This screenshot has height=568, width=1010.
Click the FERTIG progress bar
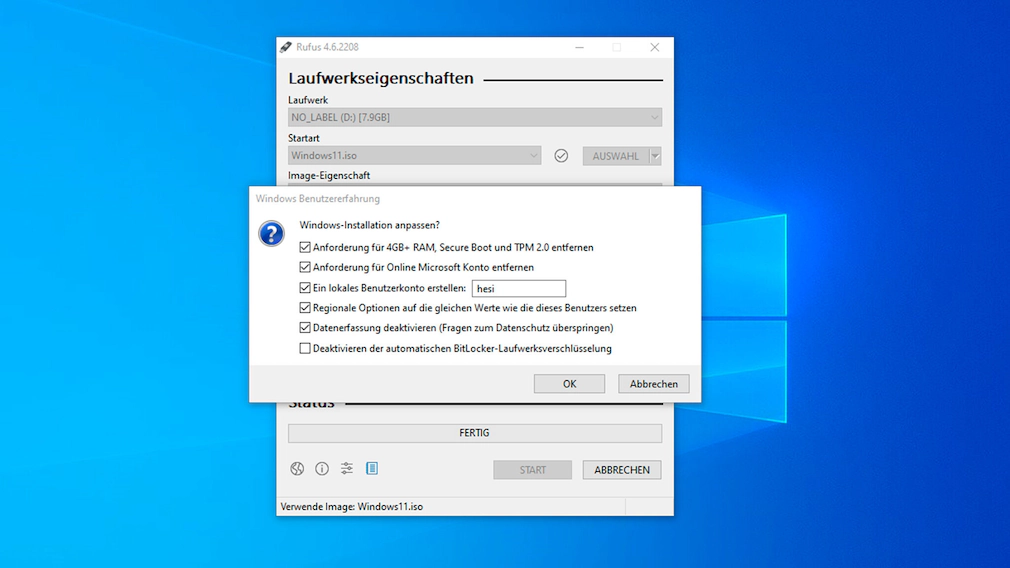(474, 433)
